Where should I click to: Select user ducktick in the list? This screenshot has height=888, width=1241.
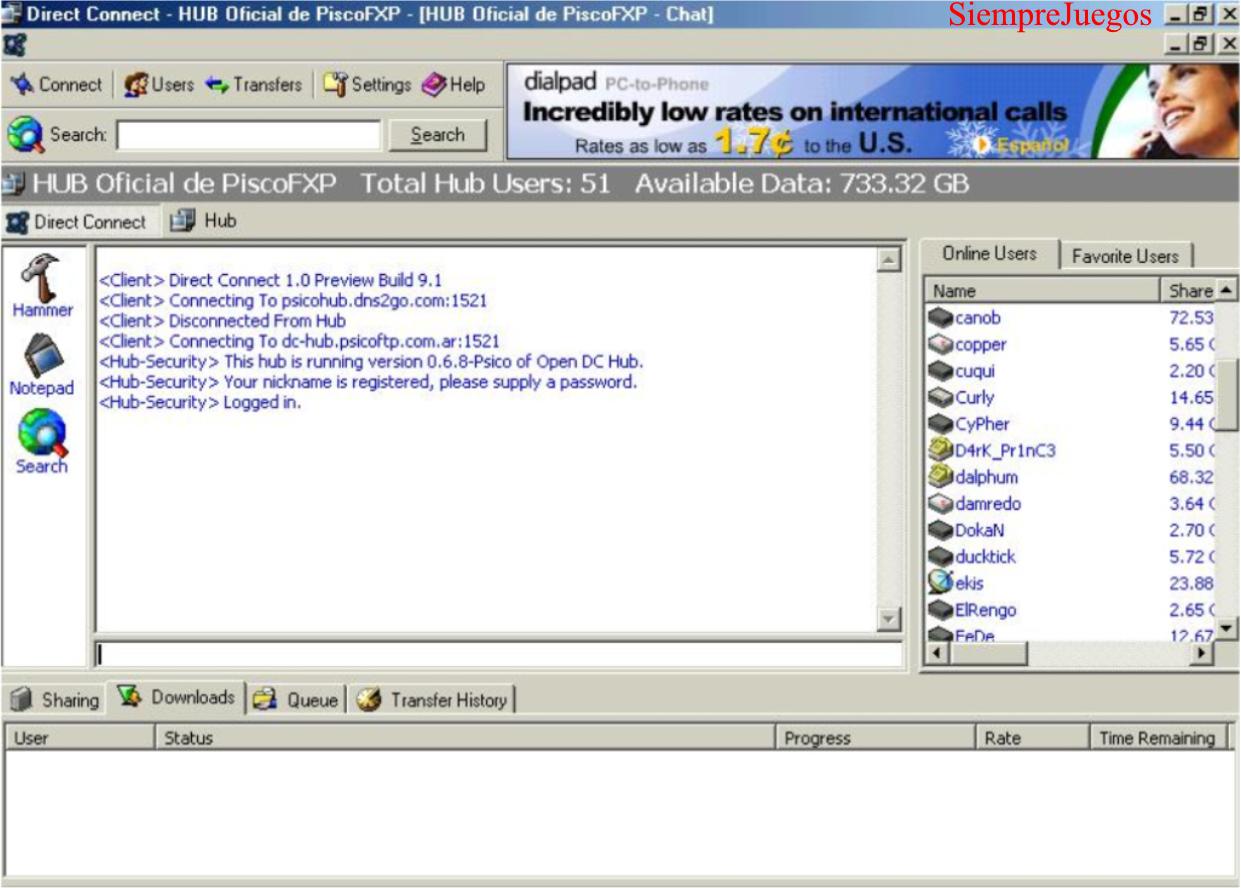985,557
